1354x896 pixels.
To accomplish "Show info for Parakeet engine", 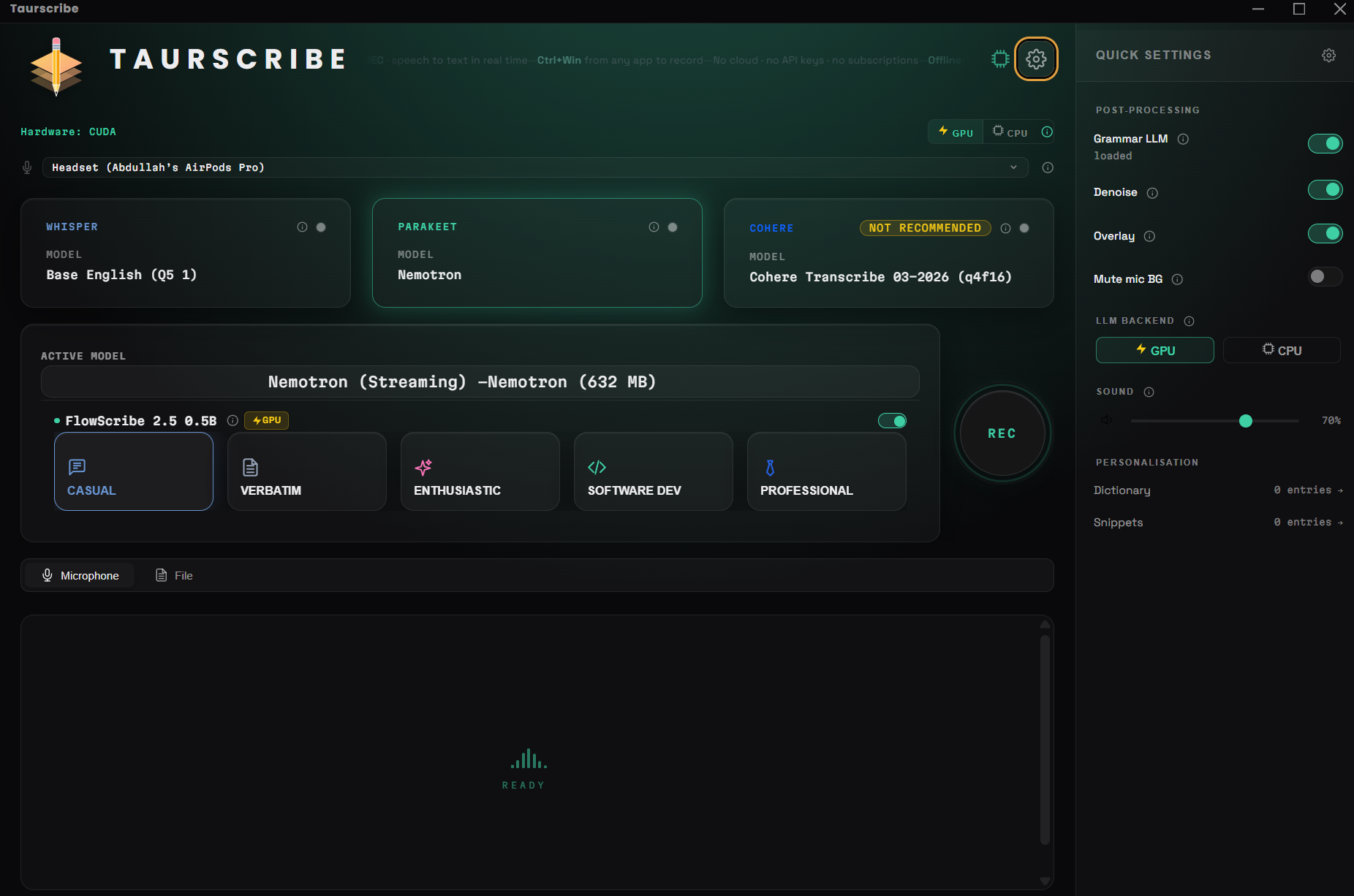I will click(654, 227).
